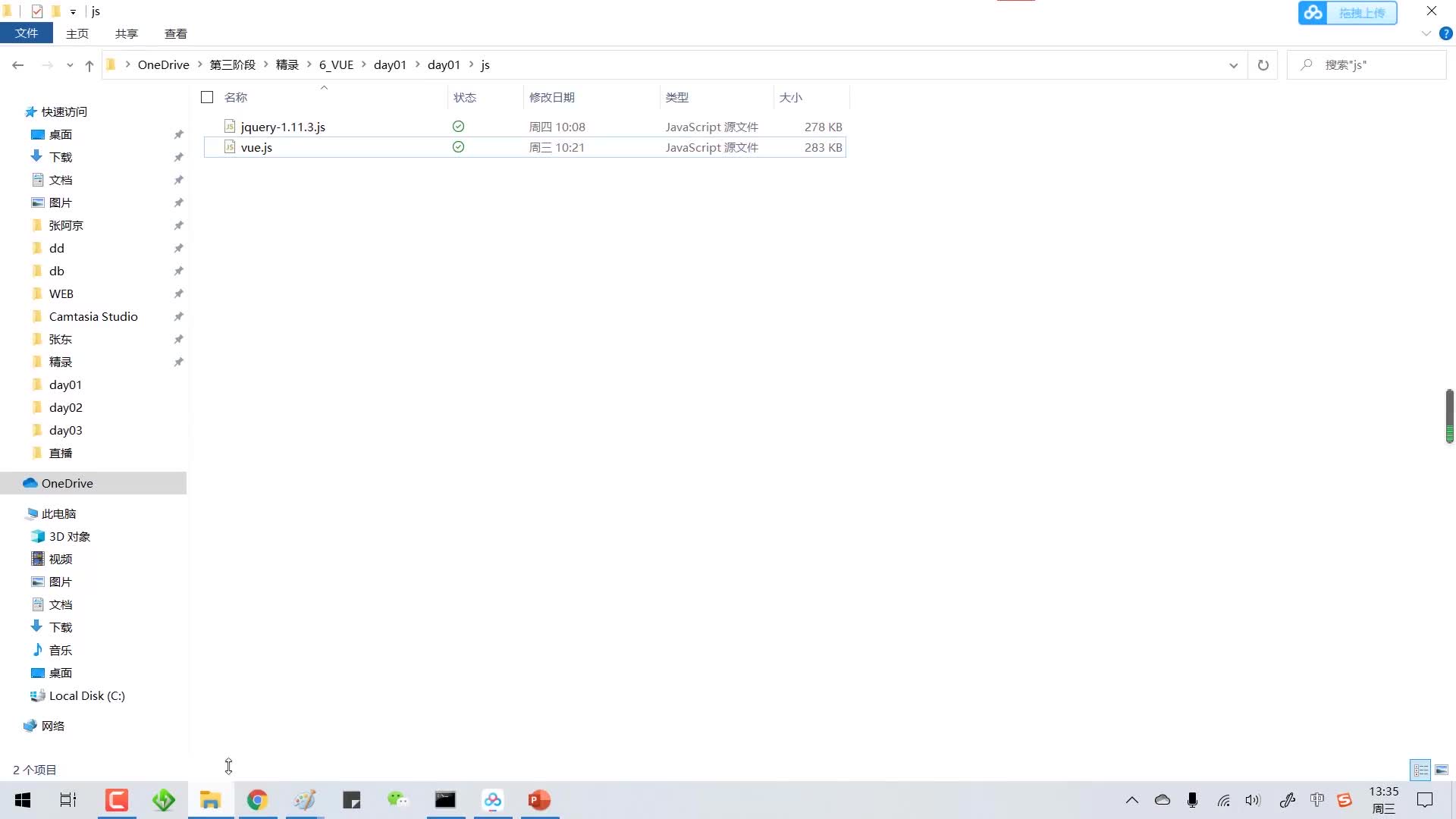Select the jquery-1.11.3.js file icon
The image size is (1456, 819).
(x=230, y=127)
